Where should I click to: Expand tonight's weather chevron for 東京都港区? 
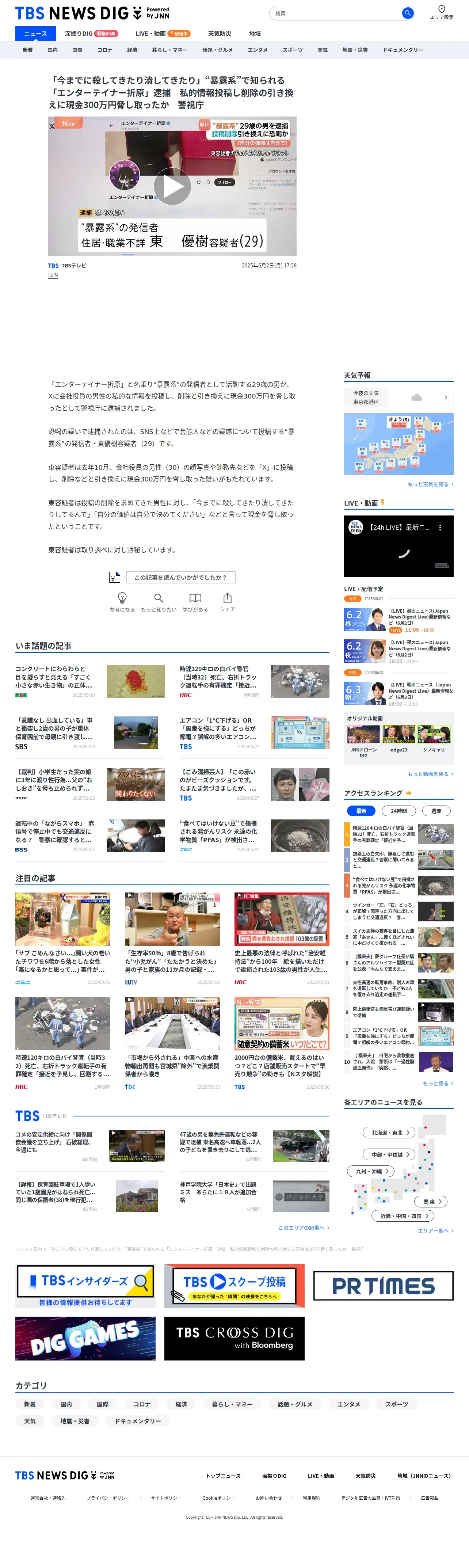tap(446, 397)
